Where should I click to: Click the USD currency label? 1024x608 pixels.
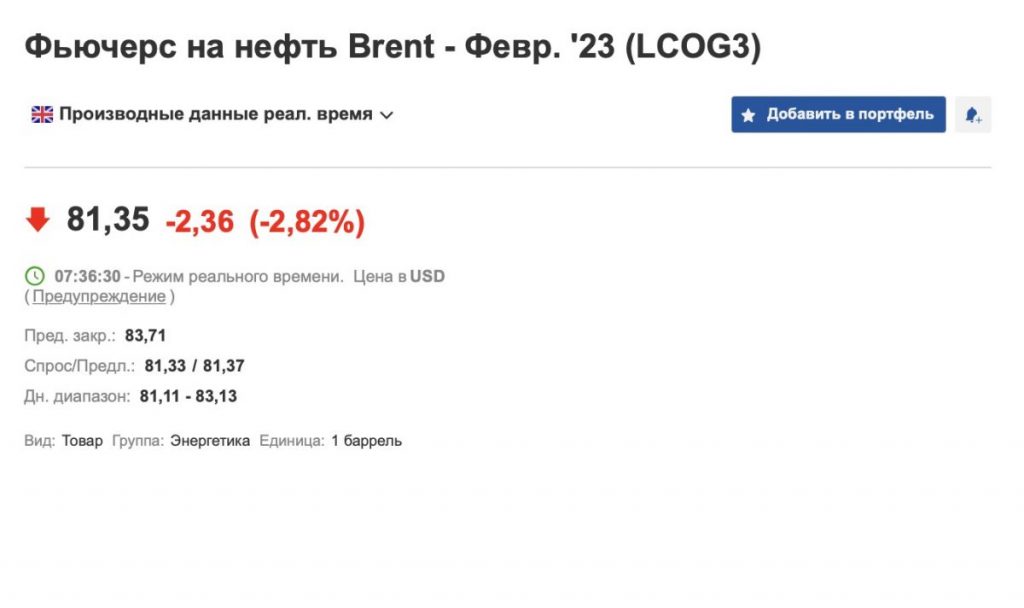[427, 276]
